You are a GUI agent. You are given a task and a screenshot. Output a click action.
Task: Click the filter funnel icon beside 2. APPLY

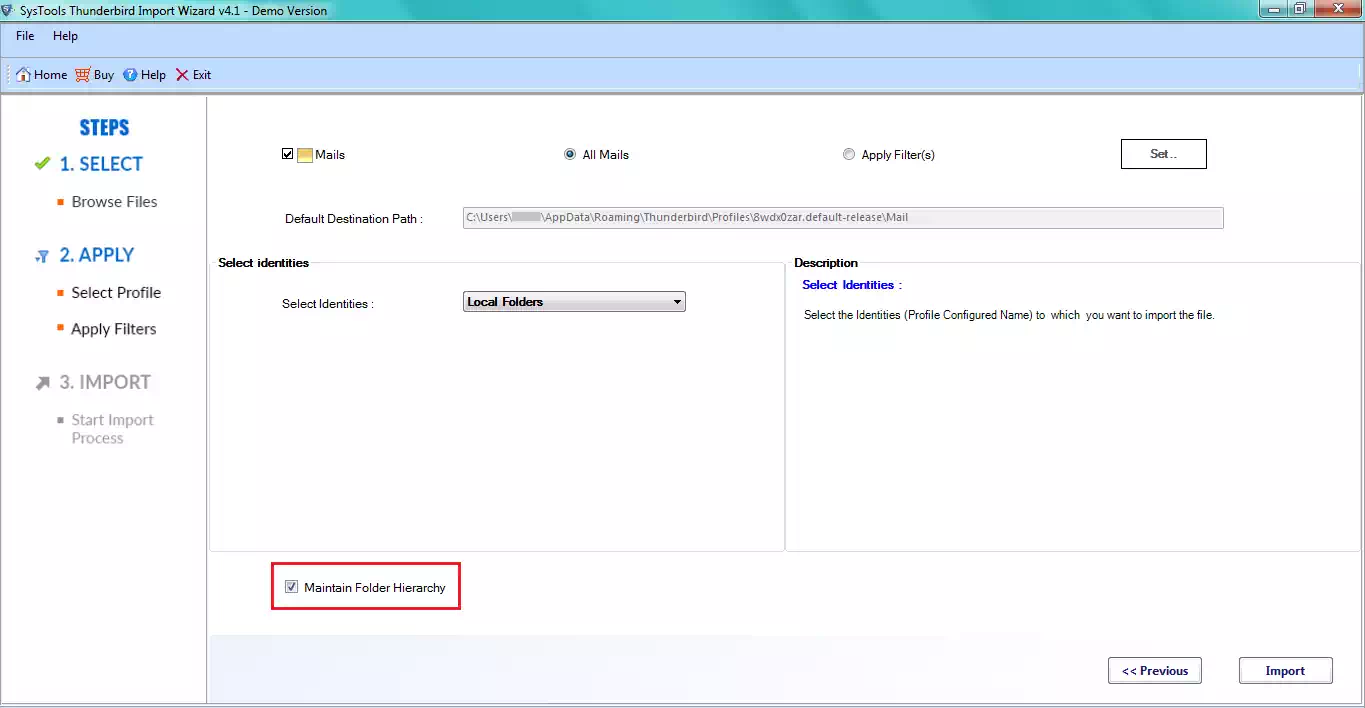42,256
